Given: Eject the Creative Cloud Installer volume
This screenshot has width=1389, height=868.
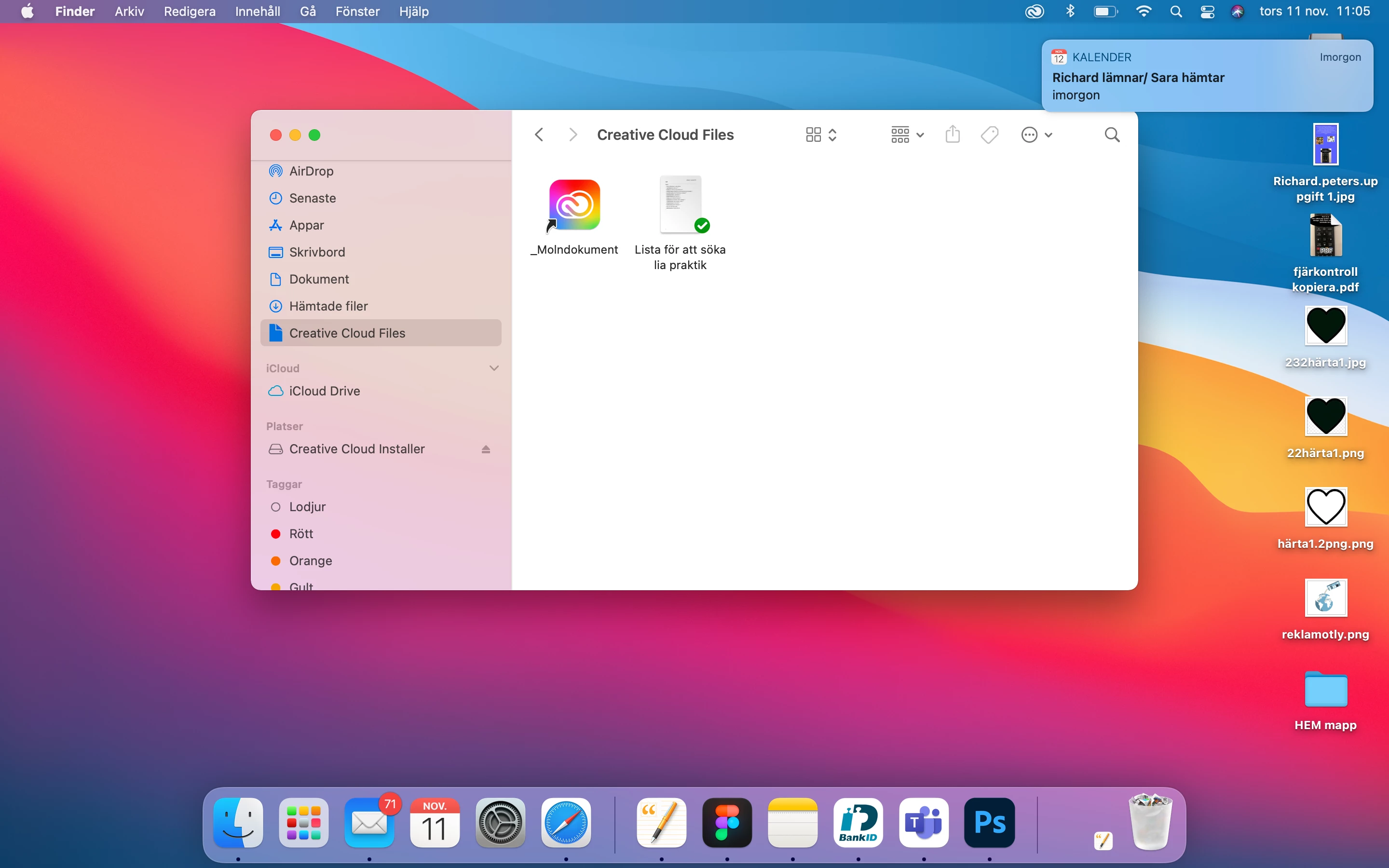Looking at the screenshot, I should pos(486,449).
